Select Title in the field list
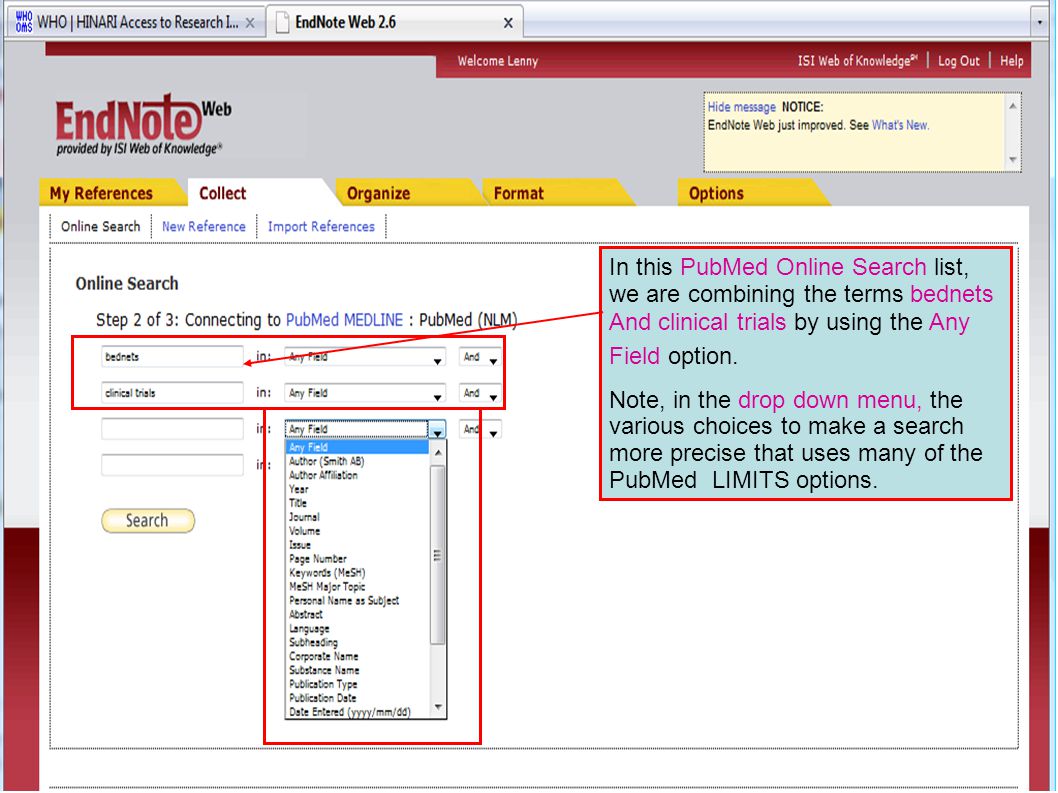The height and width of the screenshot is (793, 1058). [x=358, y=503]
